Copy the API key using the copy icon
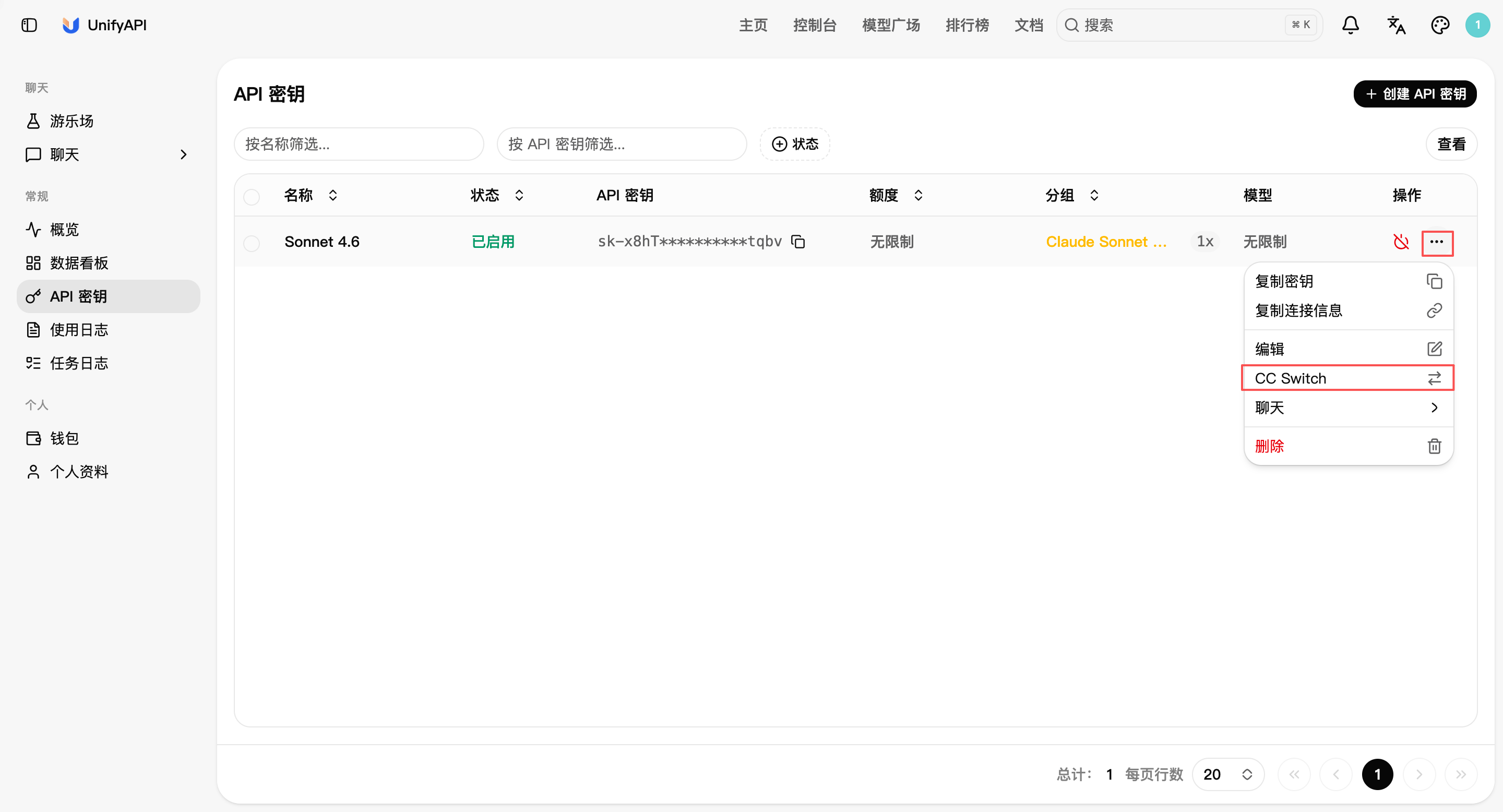 797,242
